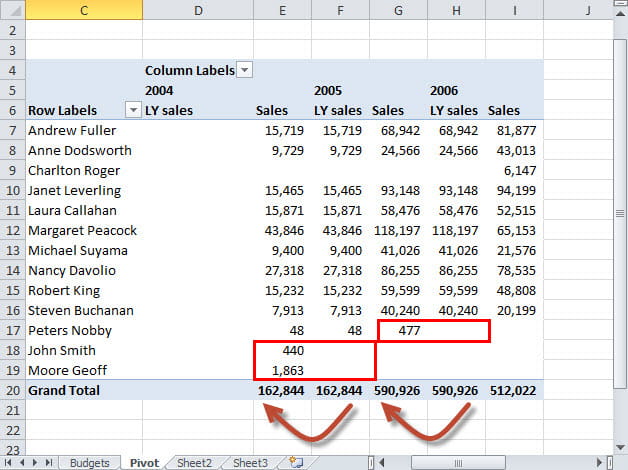Select the cell with value 1,863
This screenshot has height=470, width=628.
(x=282, y=370)
